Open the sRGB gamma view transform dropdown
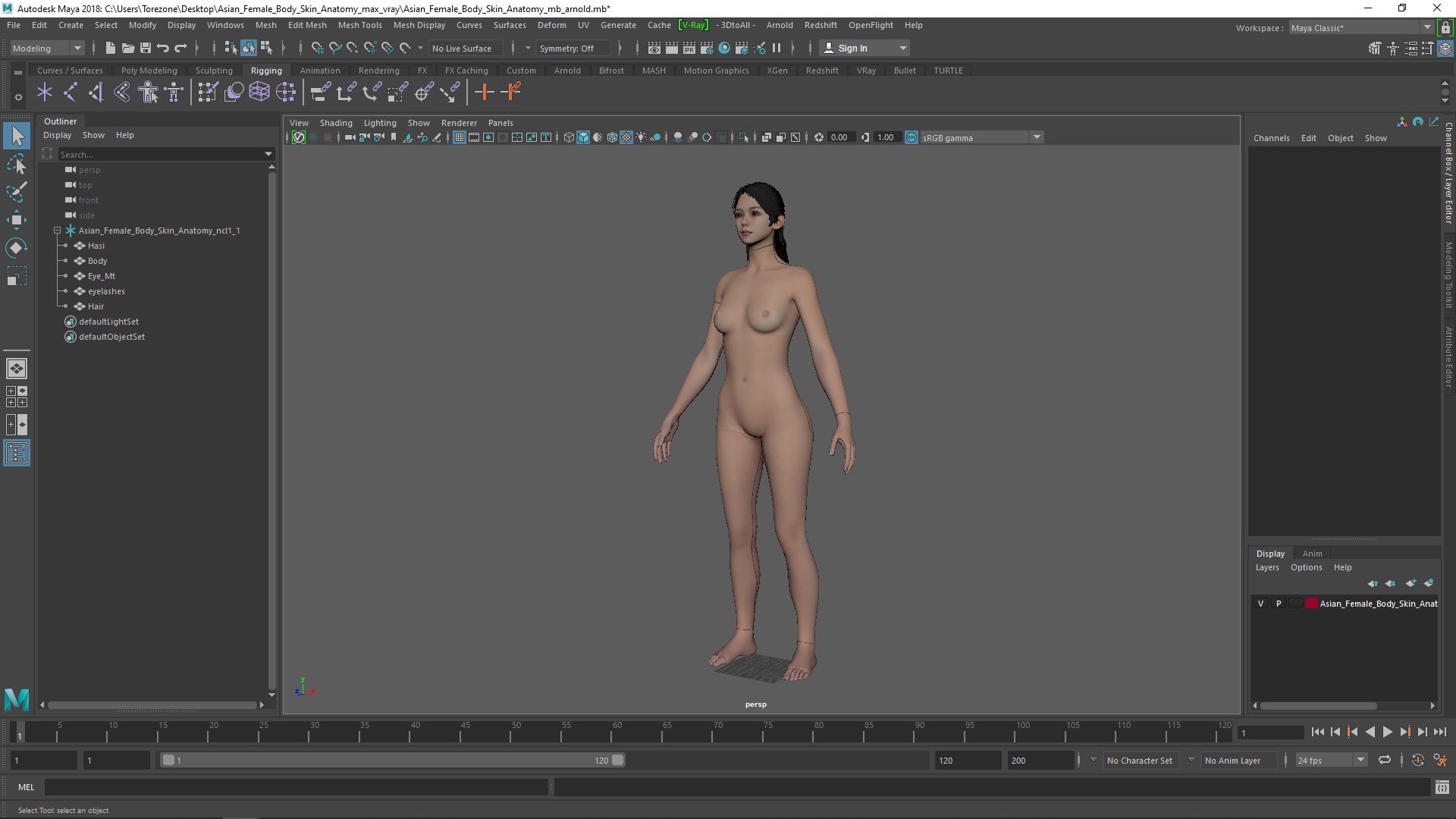Viewport: 1456px width, 819px height. [982, 137]
